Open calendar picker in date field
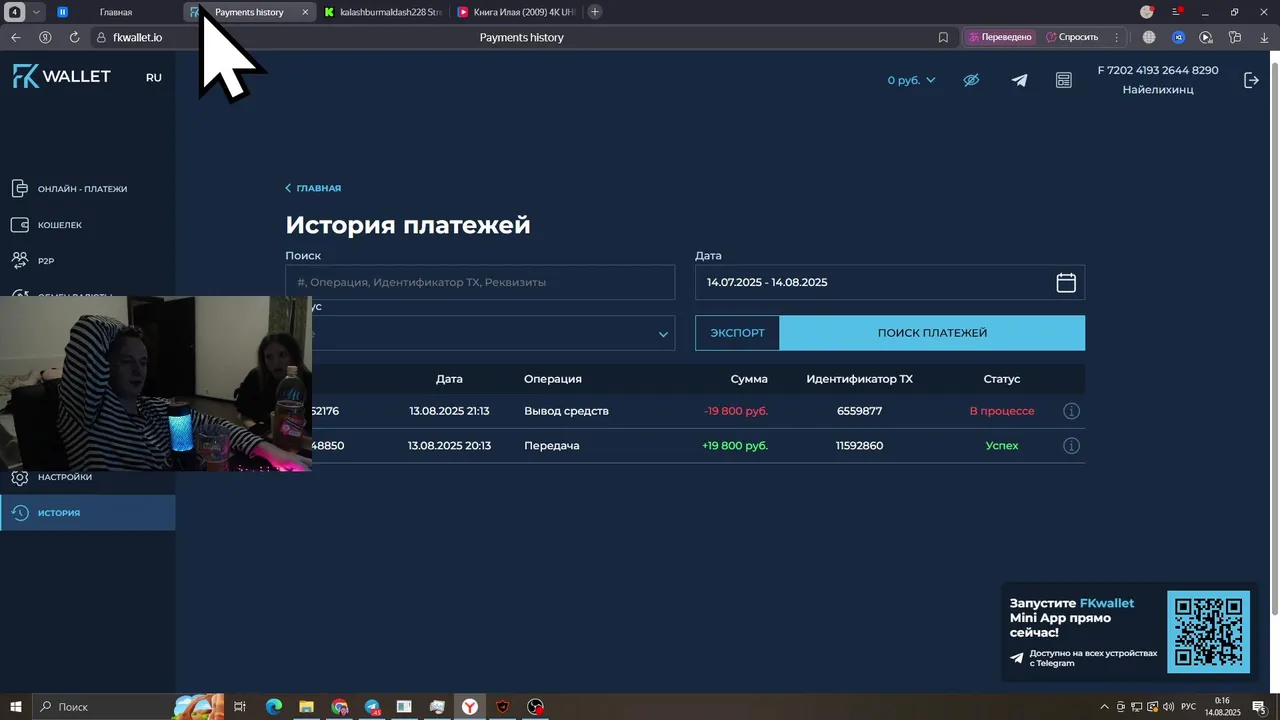Viewport: 1280px width, 720px height. [x=1066, y=282]
